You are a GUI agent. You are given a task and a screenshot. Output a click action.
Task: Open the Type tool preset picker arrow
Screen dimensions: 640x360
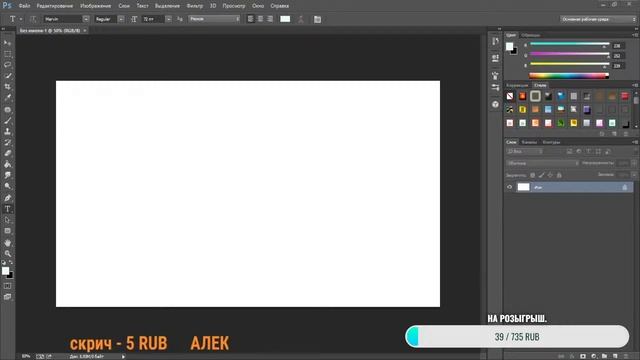21,19
